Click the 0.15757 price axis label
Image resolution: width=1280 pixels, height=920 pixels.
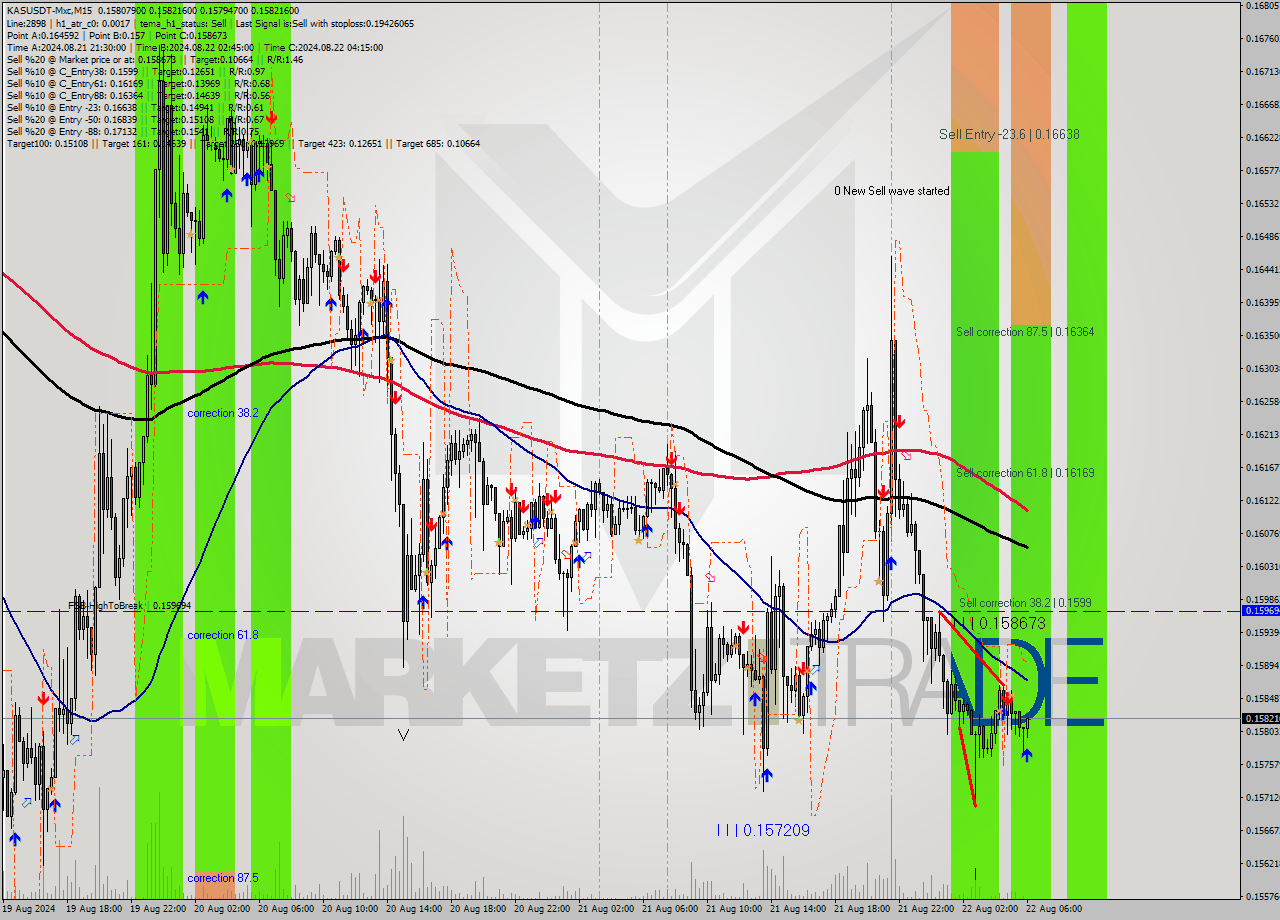click(x=1262, y=764)
